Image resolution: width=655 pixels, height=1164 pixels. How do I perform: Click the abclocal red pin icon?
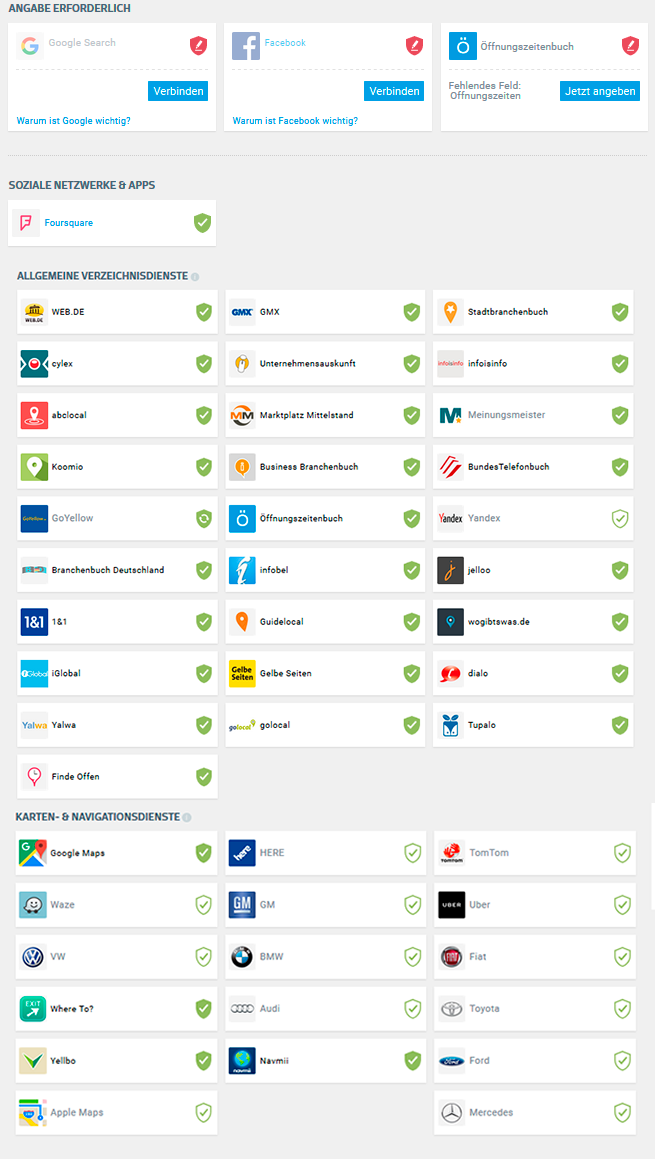pyautogui.click(x=34, y=415)
